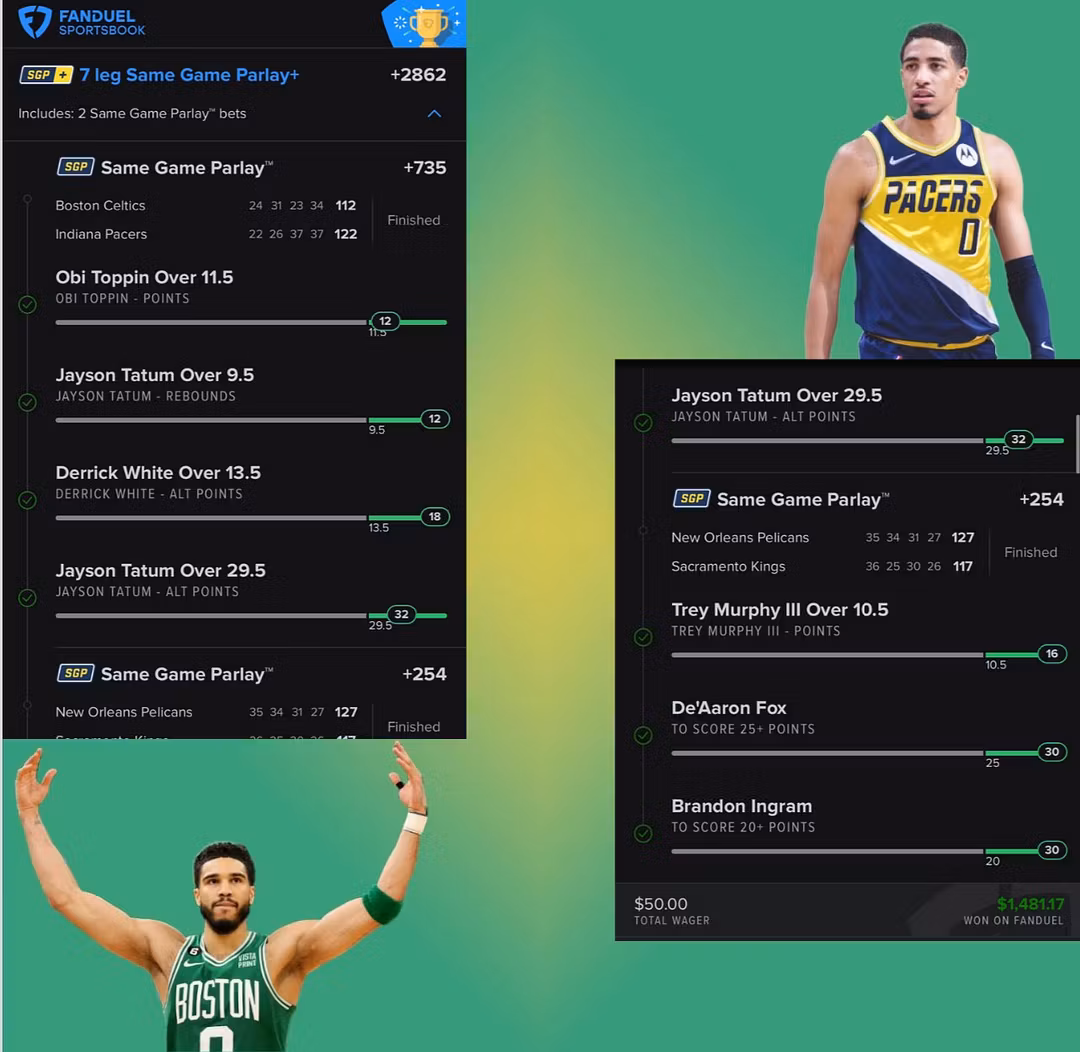Screen dimensions: 1080x1052
Task: Tap the trophy badge icon
Action: tap(428, 25)
